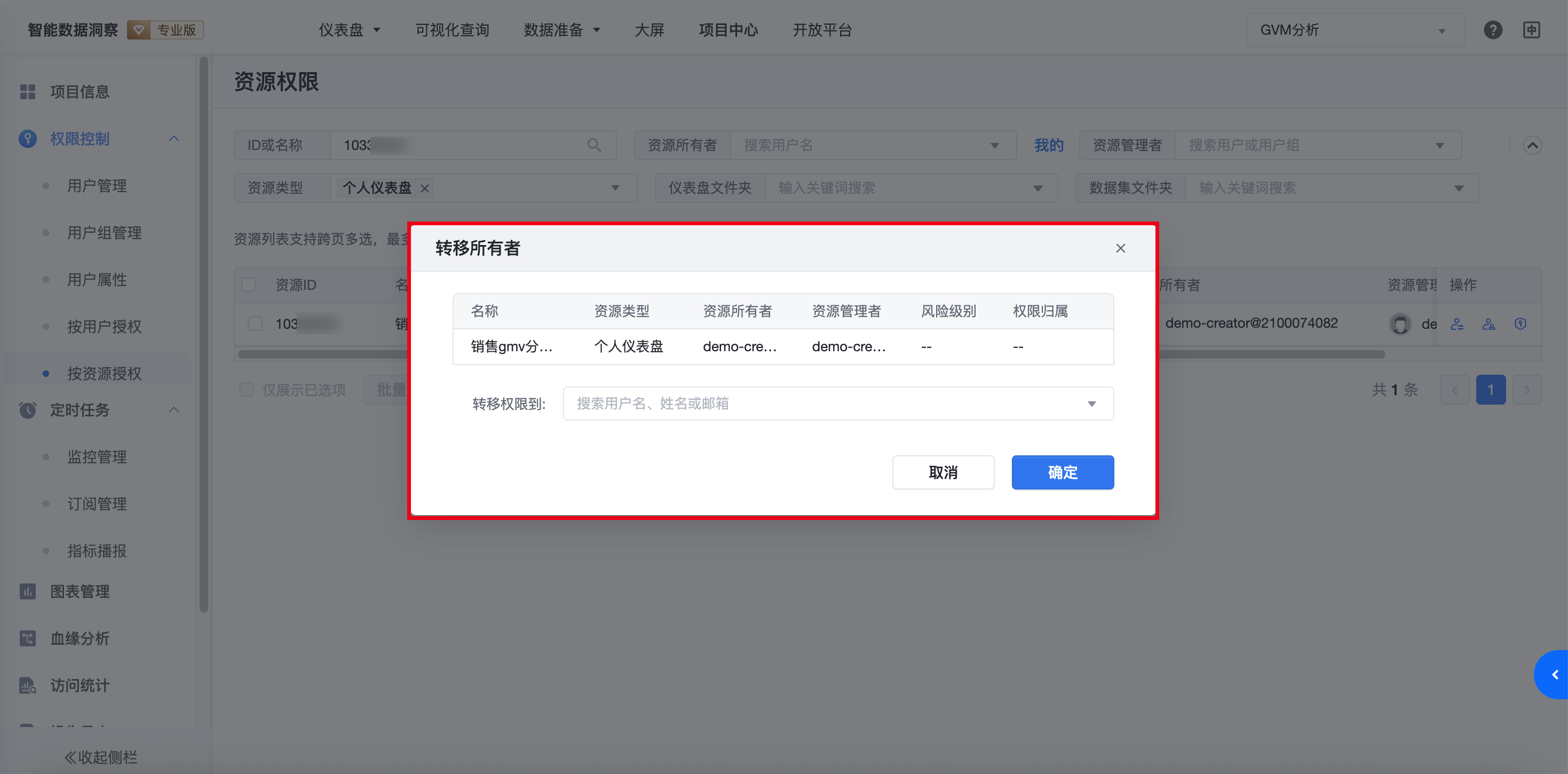Go to 项目中心 in top navigation
This screenshot has height=774, width=1568.
[728, 30]
